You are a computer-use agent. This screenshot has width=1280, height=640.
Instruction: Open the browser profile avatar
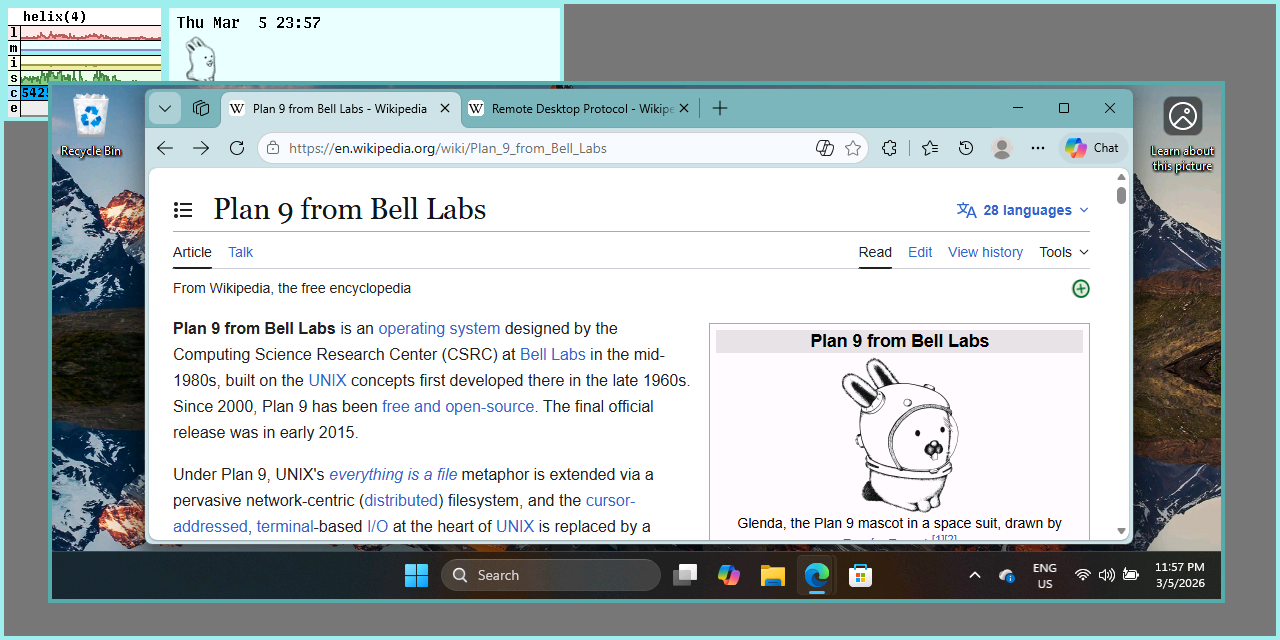pyautogui.click(x=1001, y=148)
